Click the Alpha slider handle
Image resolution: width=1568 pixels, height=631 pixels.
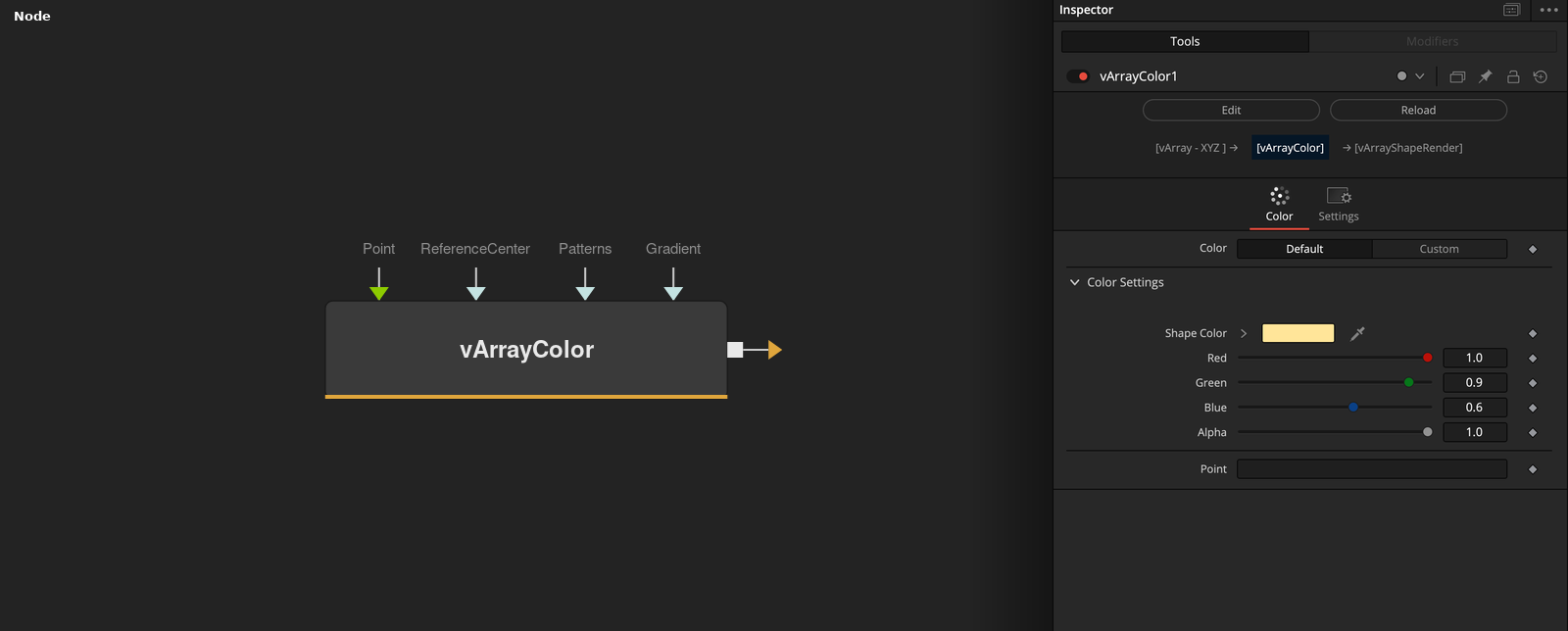tap(1428, 432)
